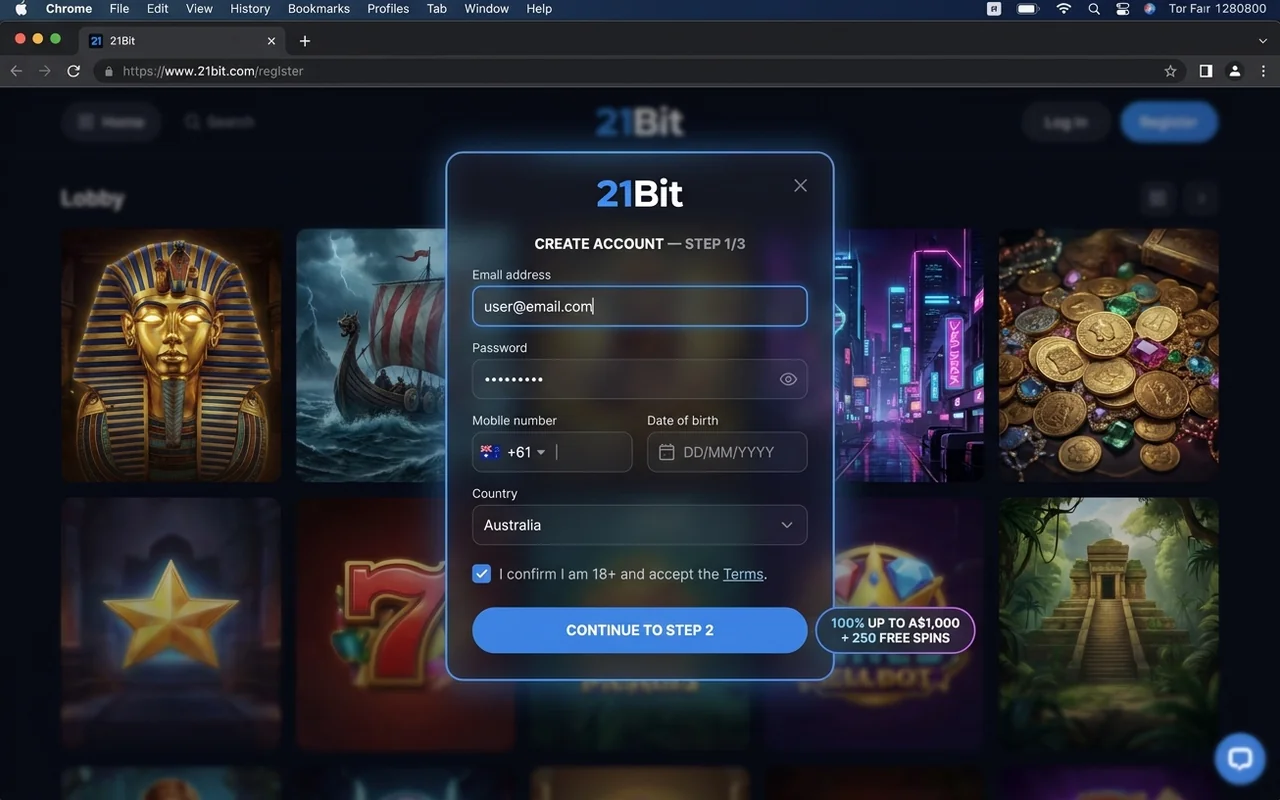This screenshot has height=800, width=1280.
Task: Open the History menu
Action: coord(250,9)
